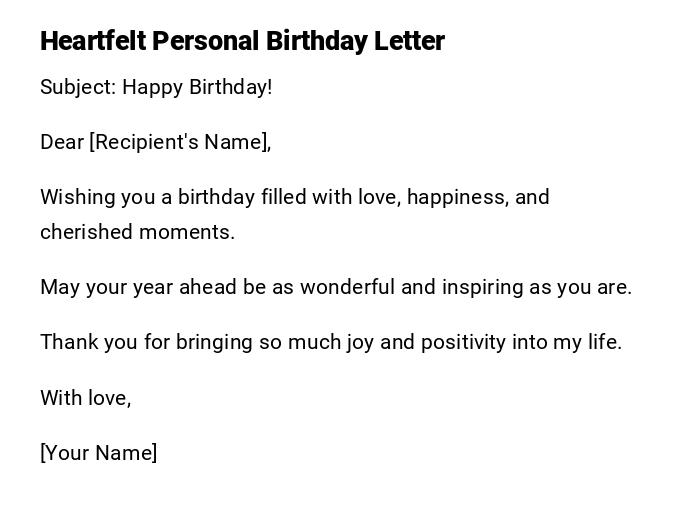Select the [Recipient's Name] placeholder
This screenshot has width=700, height=515.
click(x=180, y=142)
